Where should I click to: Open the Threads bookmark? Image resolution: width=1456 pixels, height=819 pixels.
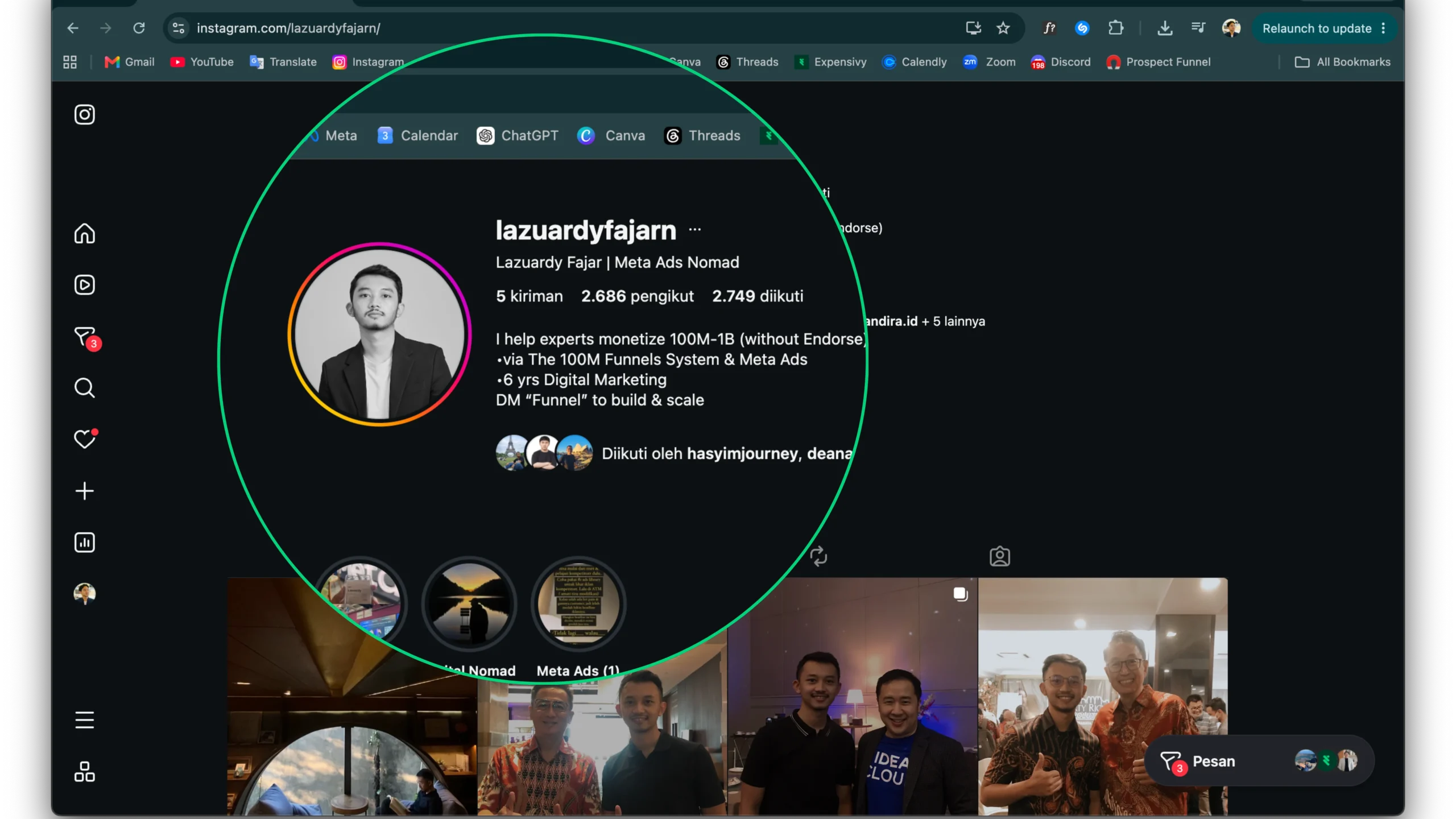(747, 62)
